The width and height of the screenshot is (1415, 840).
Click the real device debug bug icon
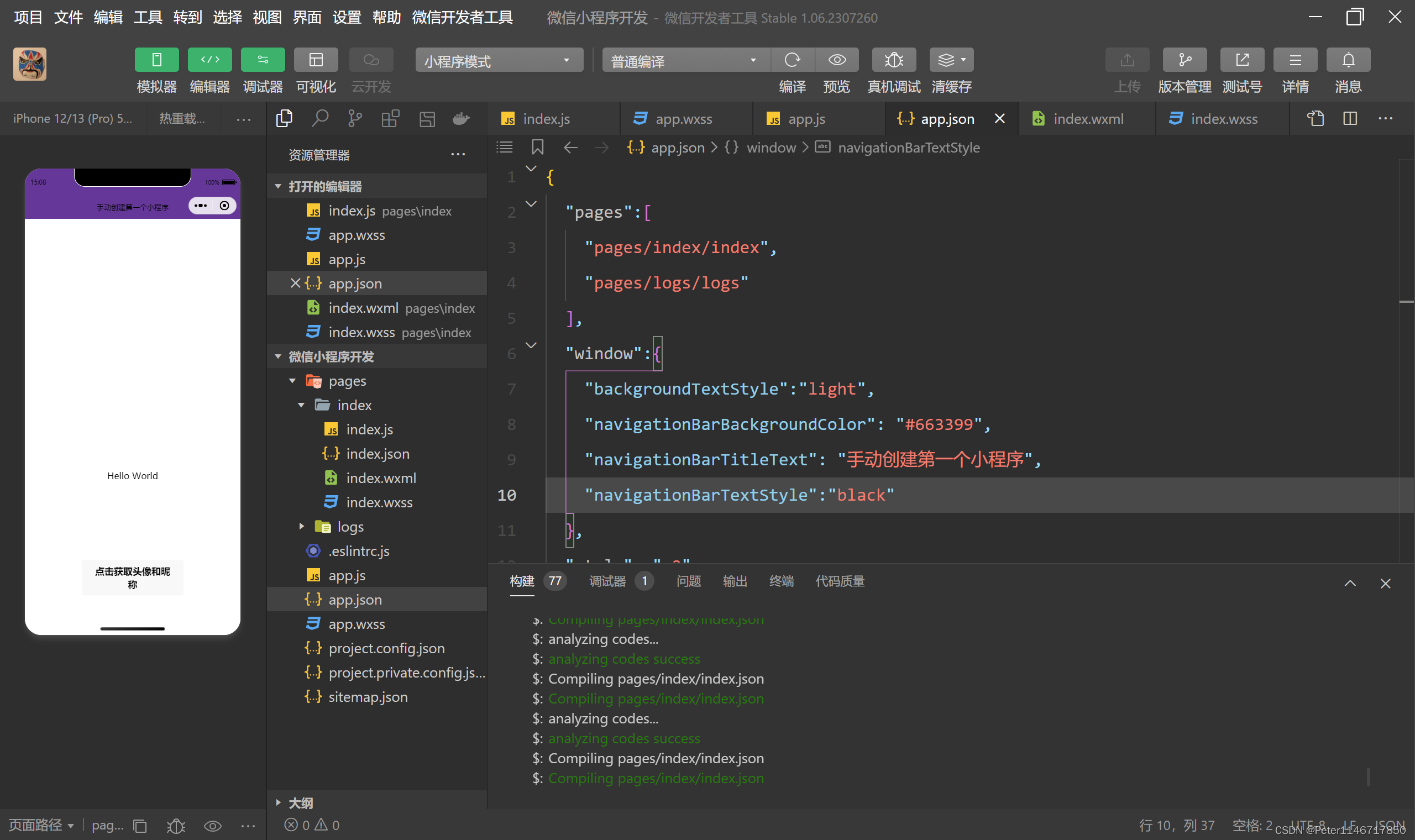[894, 60]
